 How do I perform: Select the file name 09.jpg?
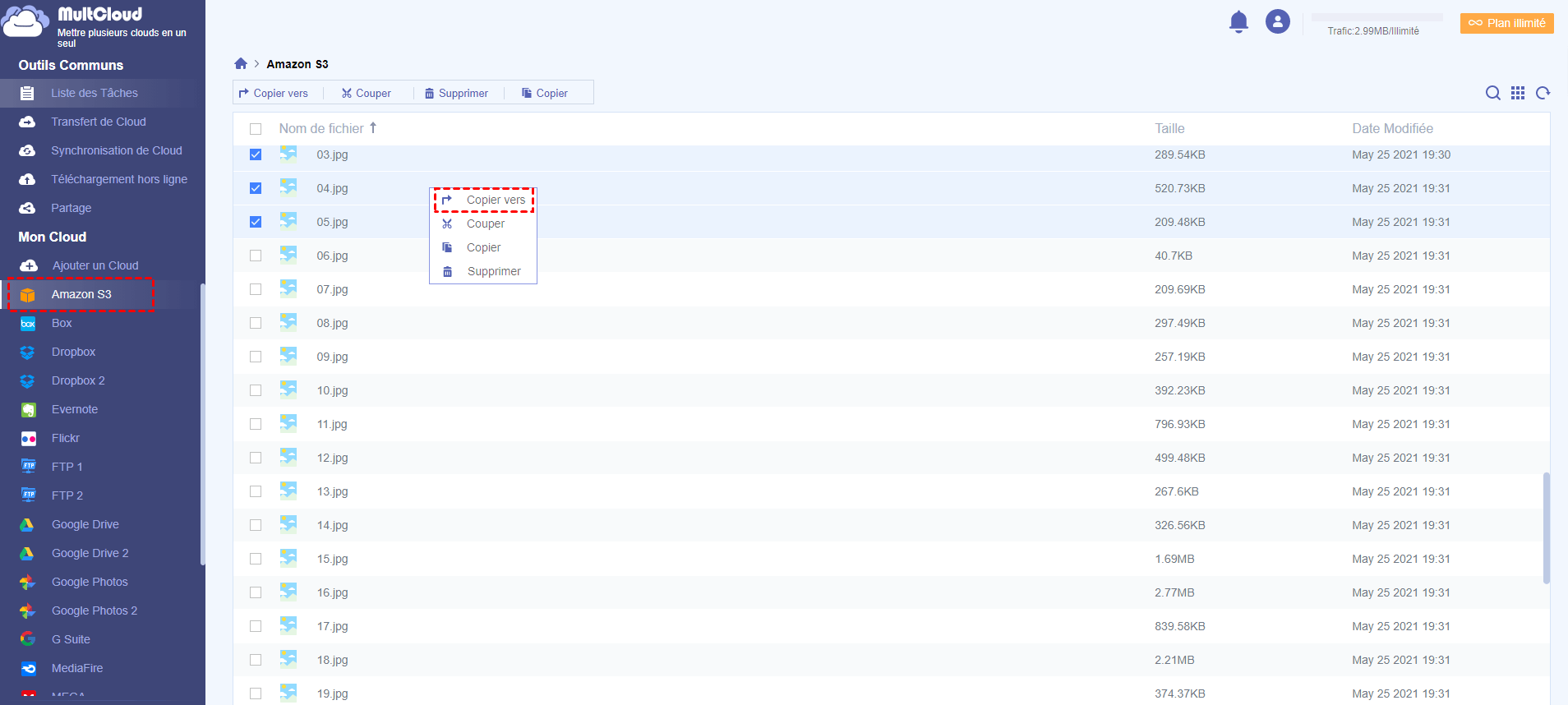click(x=333, y=357)
